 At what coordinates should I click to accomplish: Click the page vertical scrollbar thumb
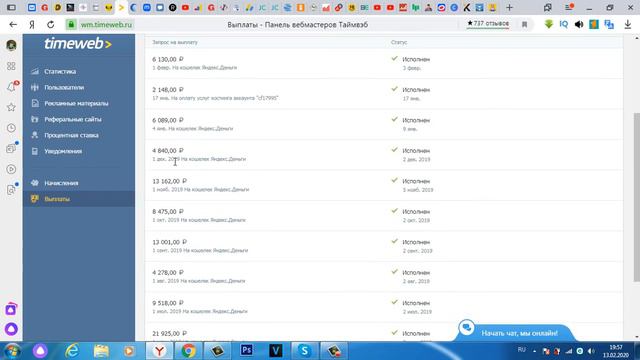pyautogui.click(x=636, y=197)
